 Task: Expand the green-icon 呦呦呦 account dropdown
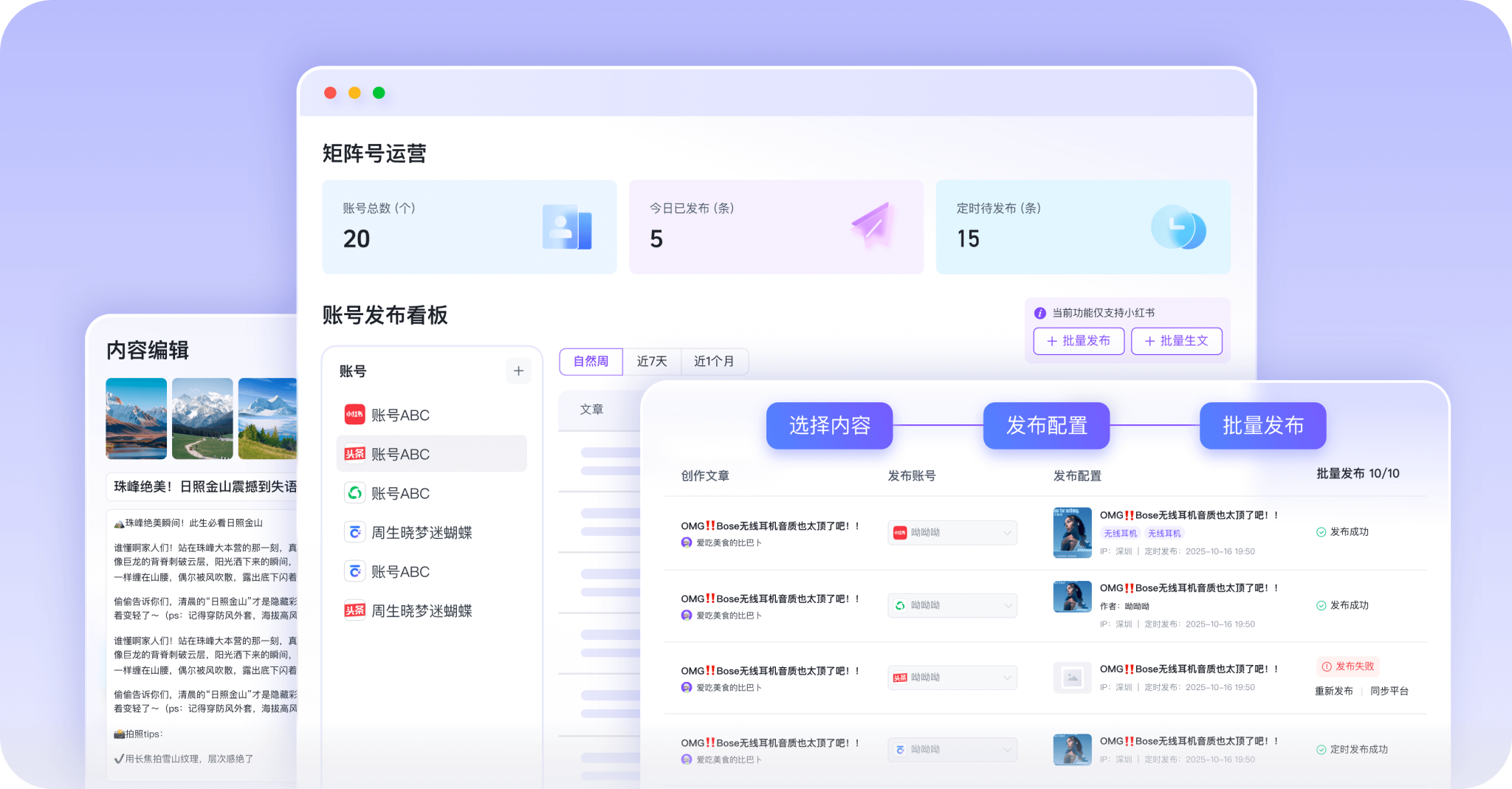point(952,606)
